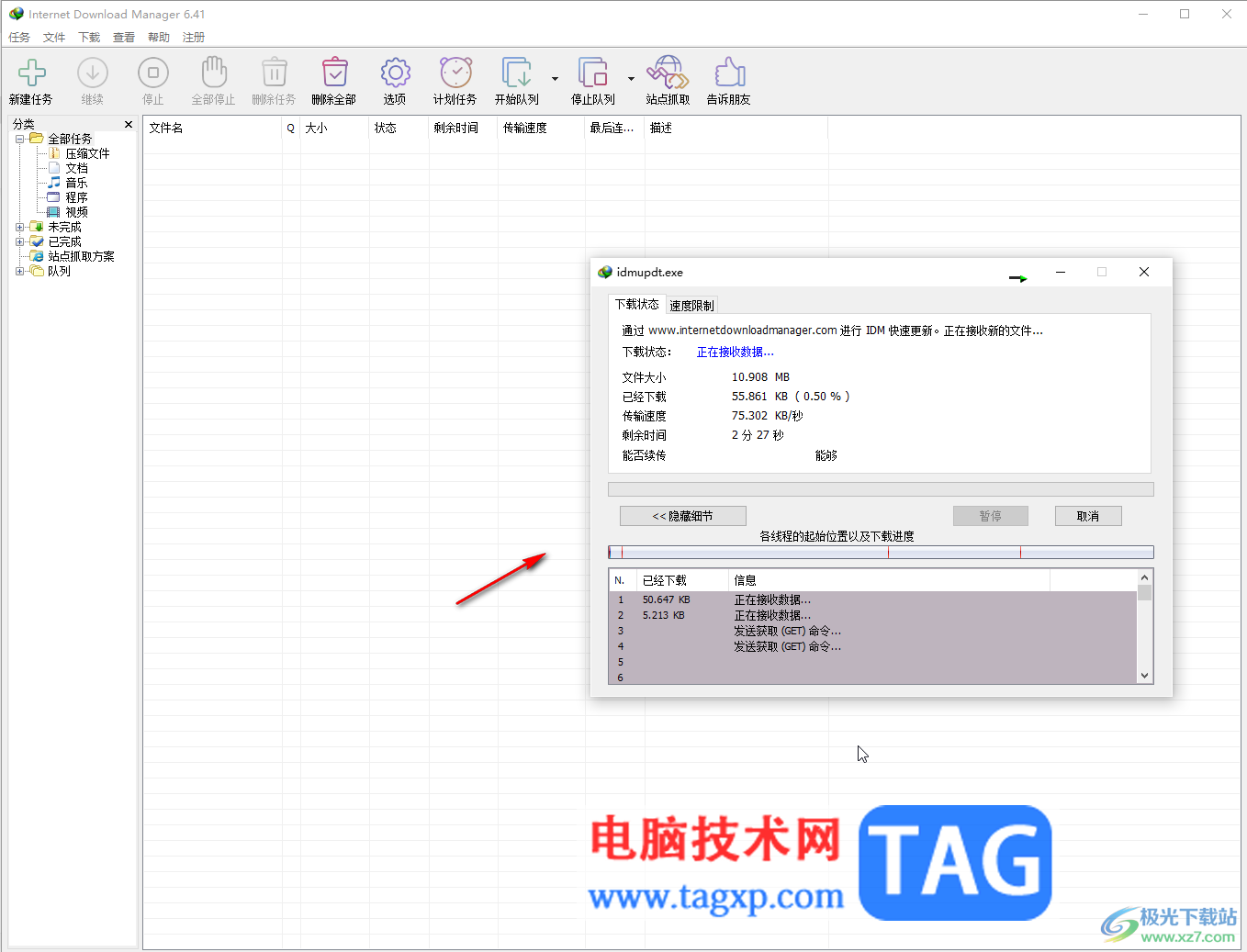This screenshot has width=1247, height=952.
Task: Select the 文档 category
Action: pos(76,168)
